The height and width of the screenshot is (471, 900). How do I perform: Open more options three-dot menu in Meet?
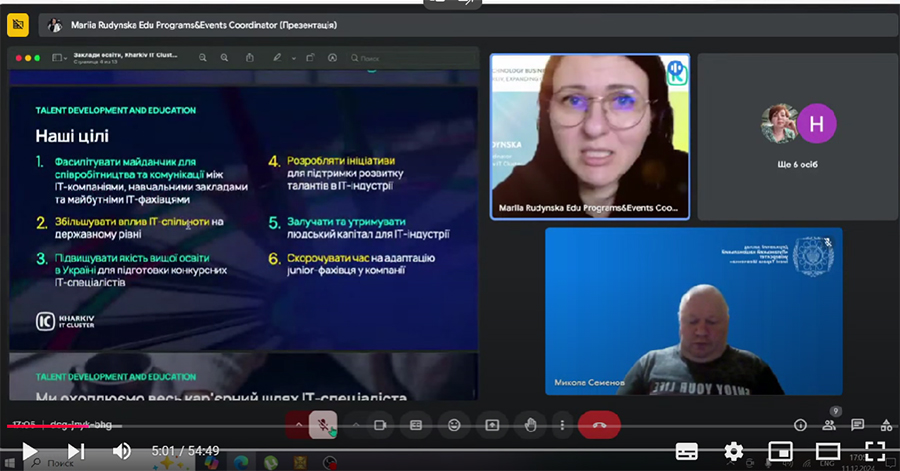(x=562, y=425)
